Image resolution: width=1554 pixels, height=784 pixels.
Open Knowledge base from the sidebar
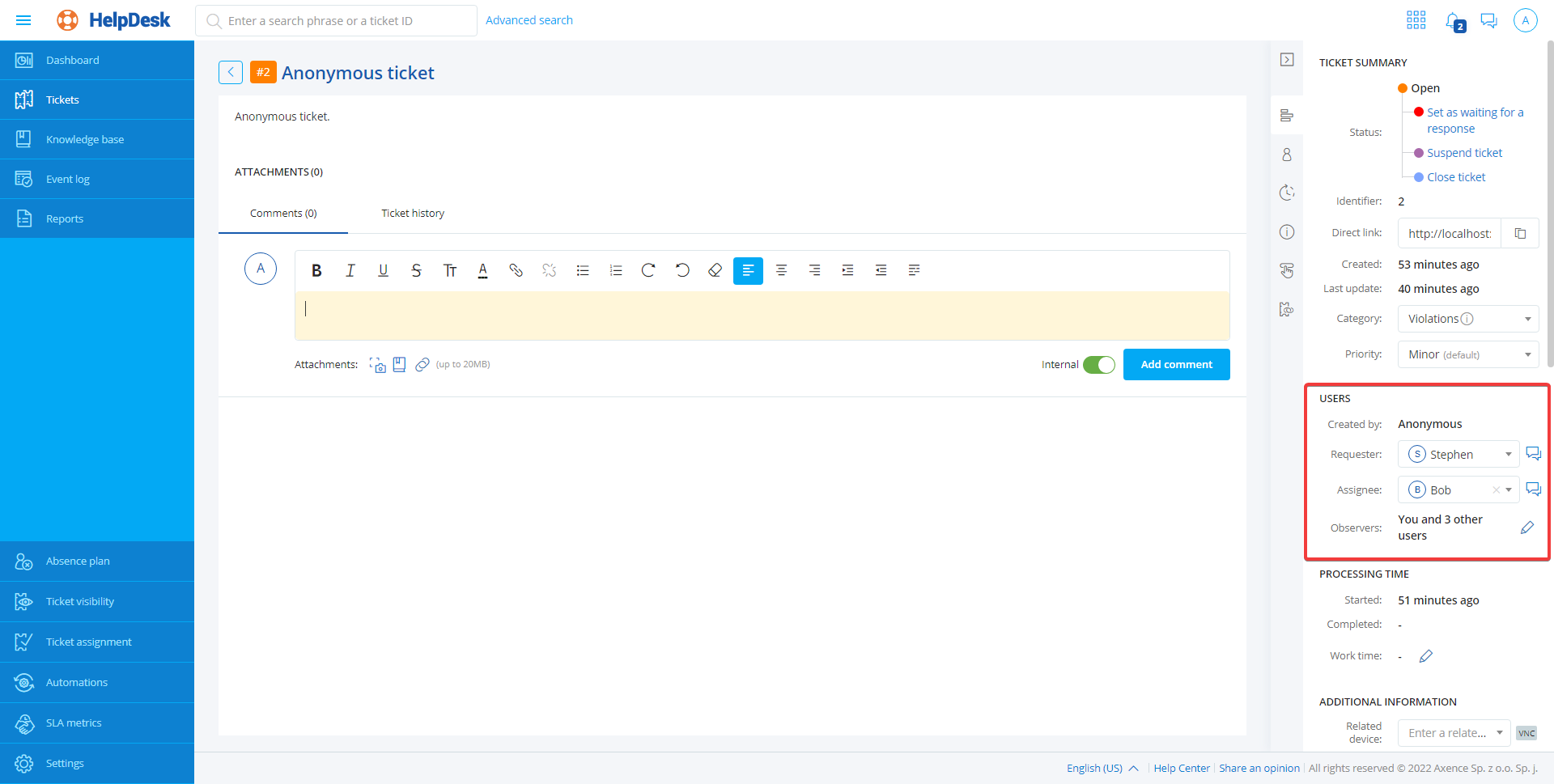coord(85,140)
